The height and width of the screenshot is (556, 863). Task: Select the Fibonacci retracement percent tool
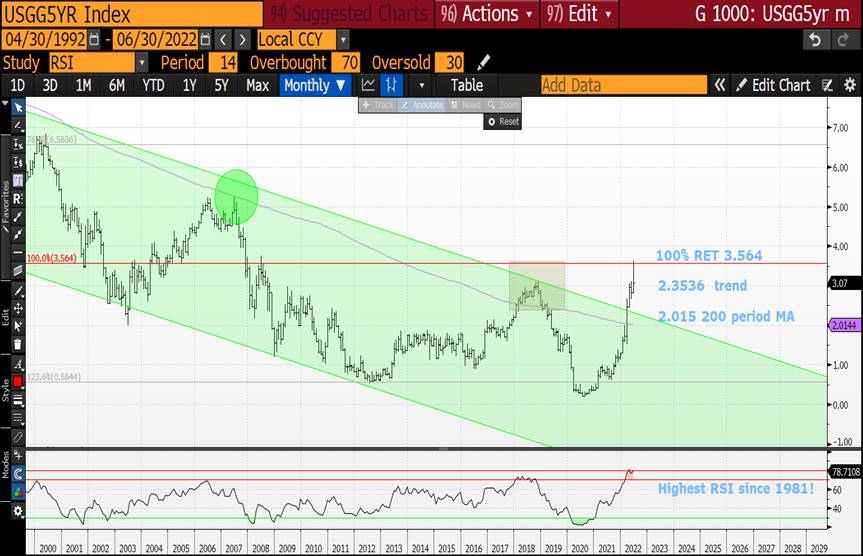18,144
